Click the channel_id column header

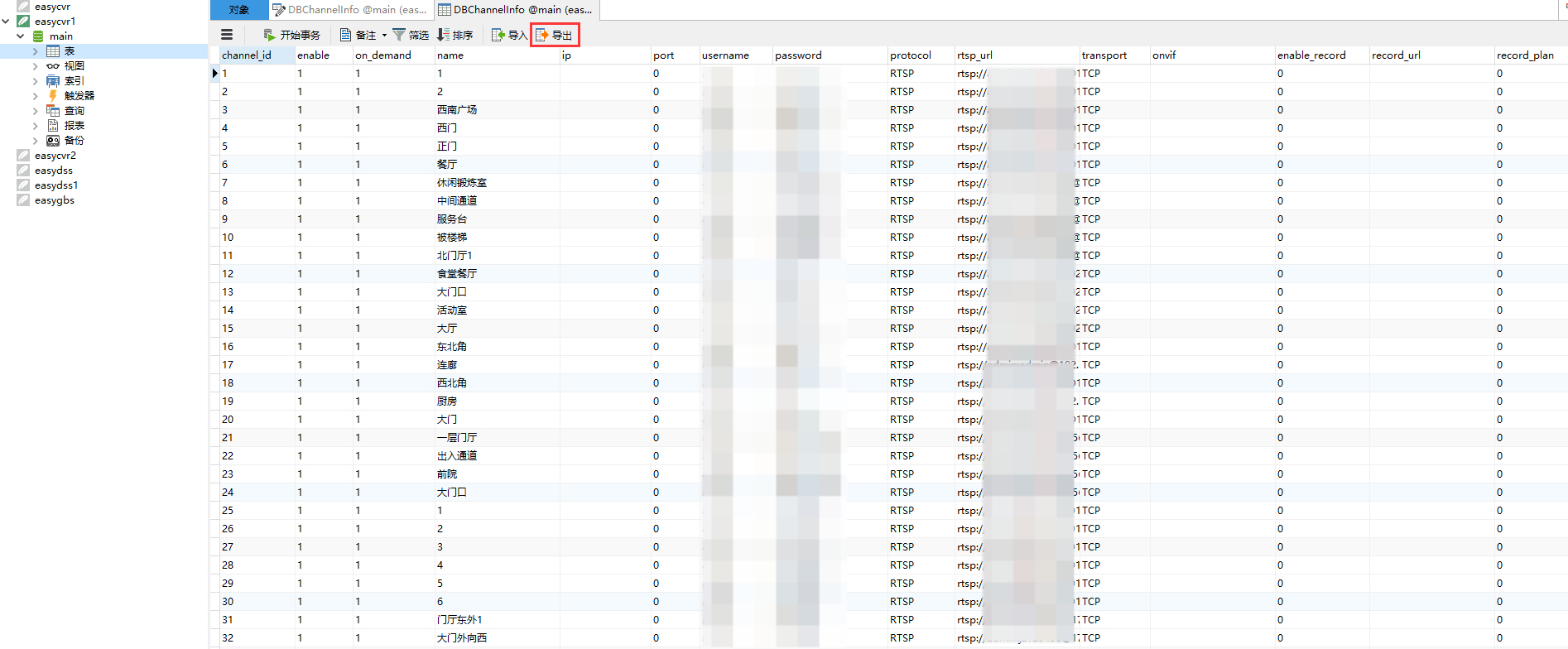(257, 55)
